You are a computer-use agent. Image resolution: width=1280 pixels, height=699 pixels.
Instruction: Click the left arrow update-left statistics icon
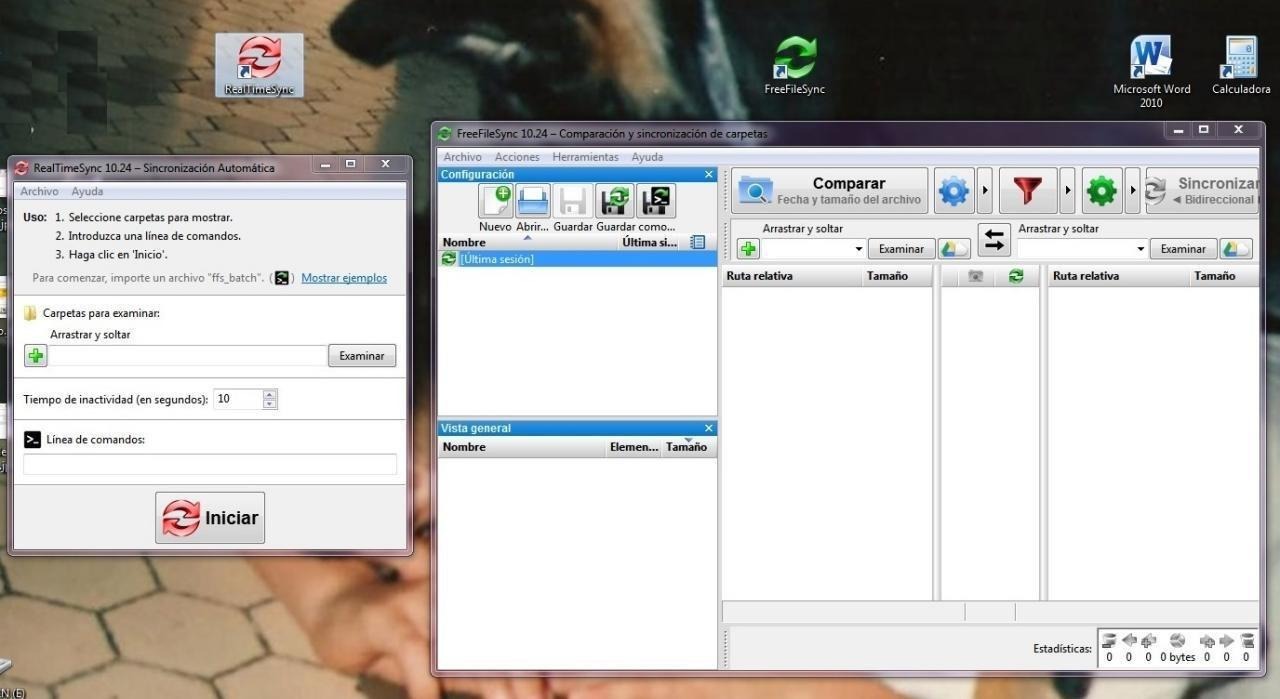click(1129, 641)
